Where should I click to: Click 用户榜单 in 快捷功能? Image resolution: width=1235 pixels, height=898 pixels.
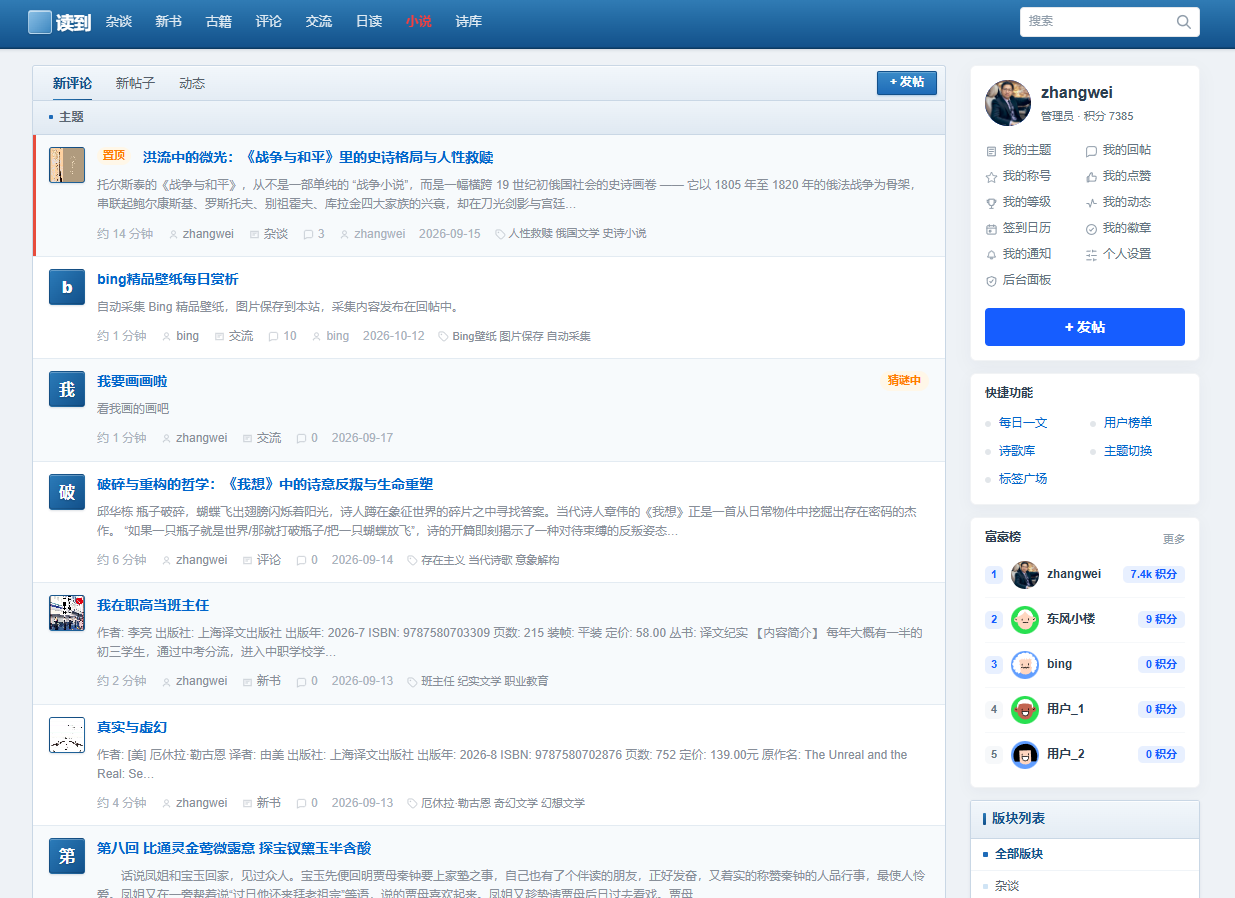point(1128,423)
